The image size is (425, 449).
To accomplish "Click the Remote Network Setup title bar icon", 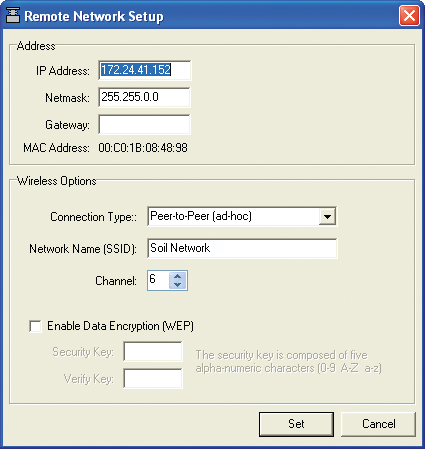I will [x=13, y=15].
